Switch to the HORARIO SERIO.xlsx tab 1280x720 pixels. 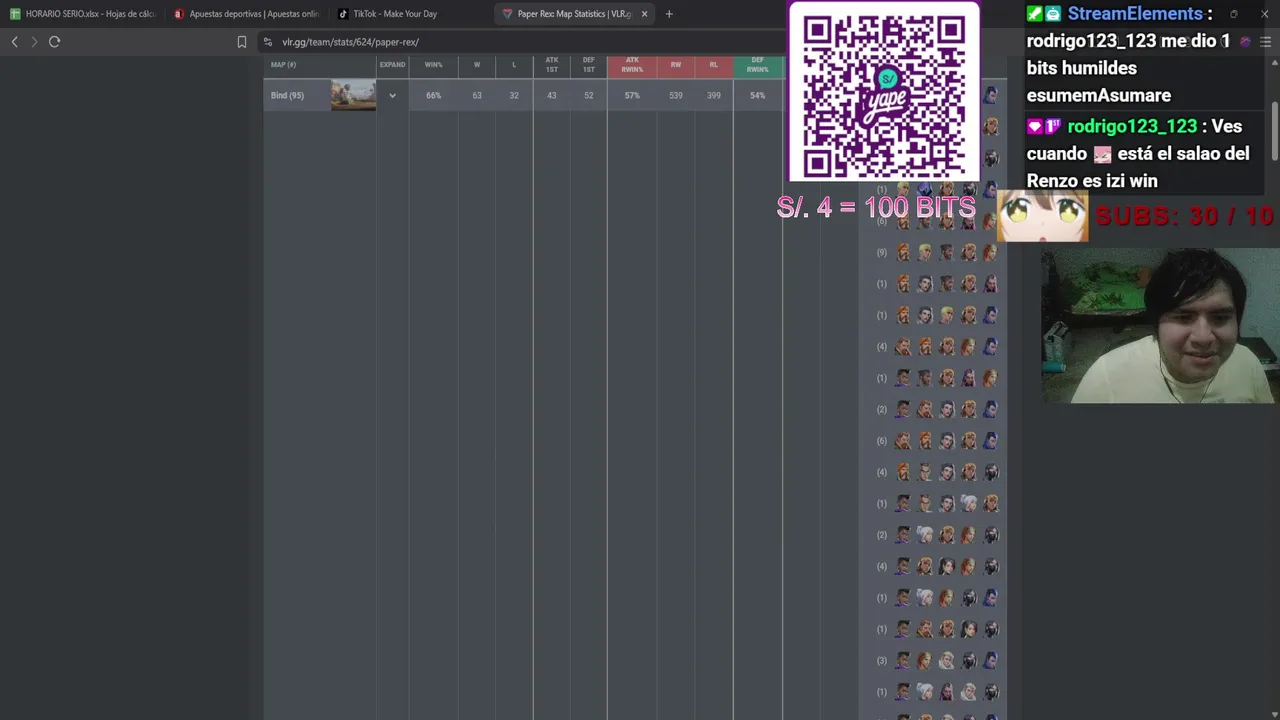click(x=83, y=14)
